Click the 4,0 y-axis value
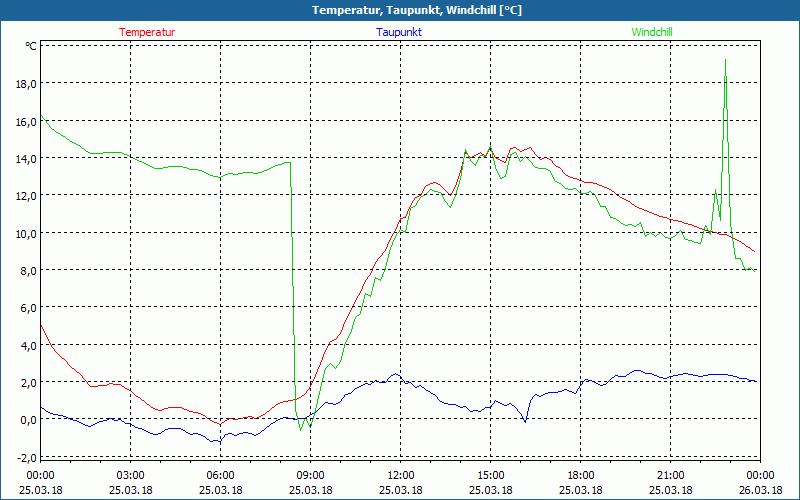This screenshot has height=500, width=800. coord(28,345)
